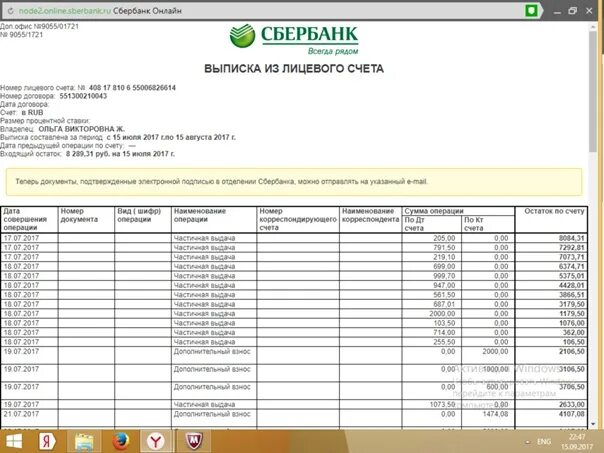Click the page scrollbar thumb
The width and height of the screenshot is (604, 453).
click(x=593, y=92)
